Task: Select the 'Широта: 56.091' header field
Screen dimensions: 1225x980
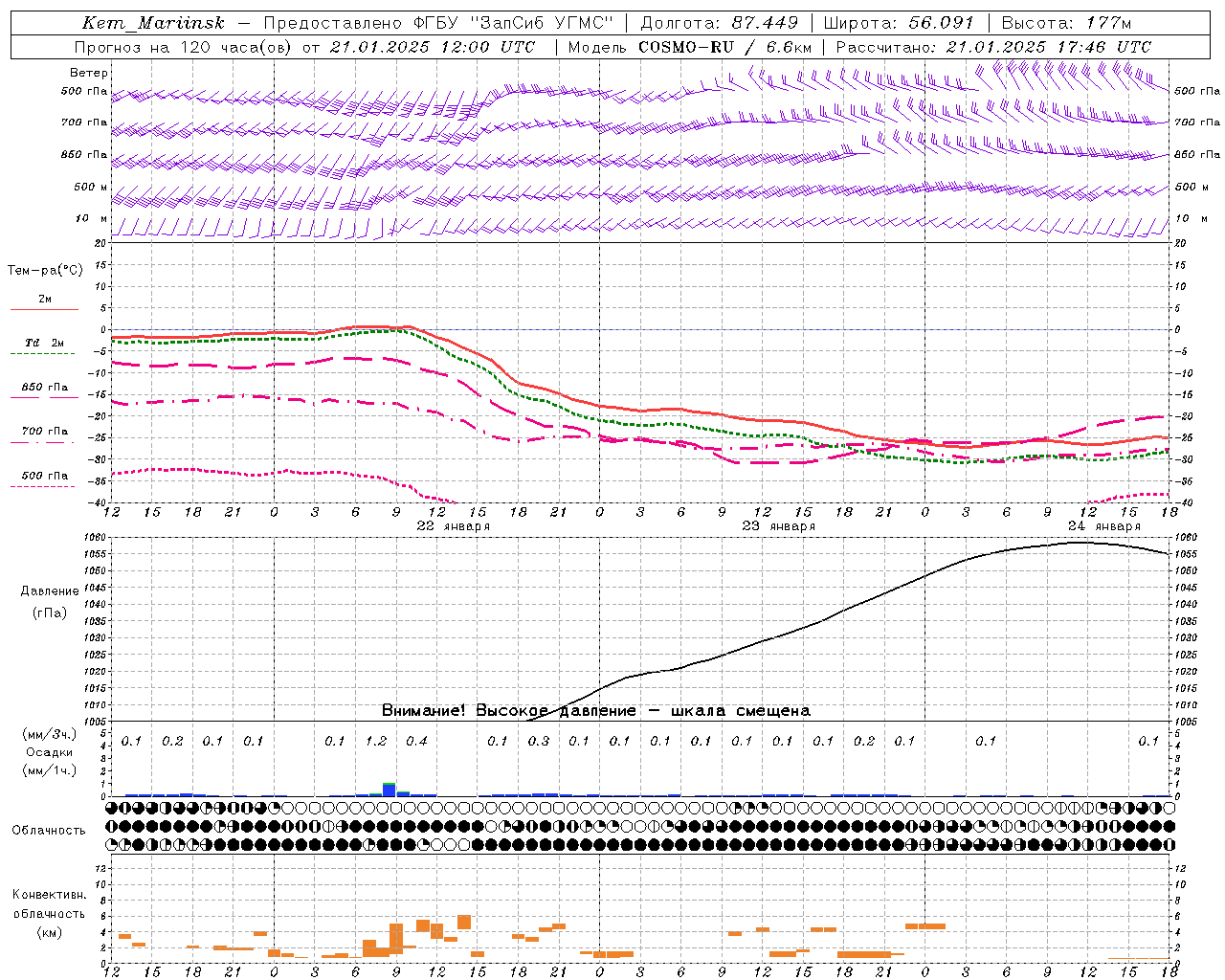Action: [899, 23]
